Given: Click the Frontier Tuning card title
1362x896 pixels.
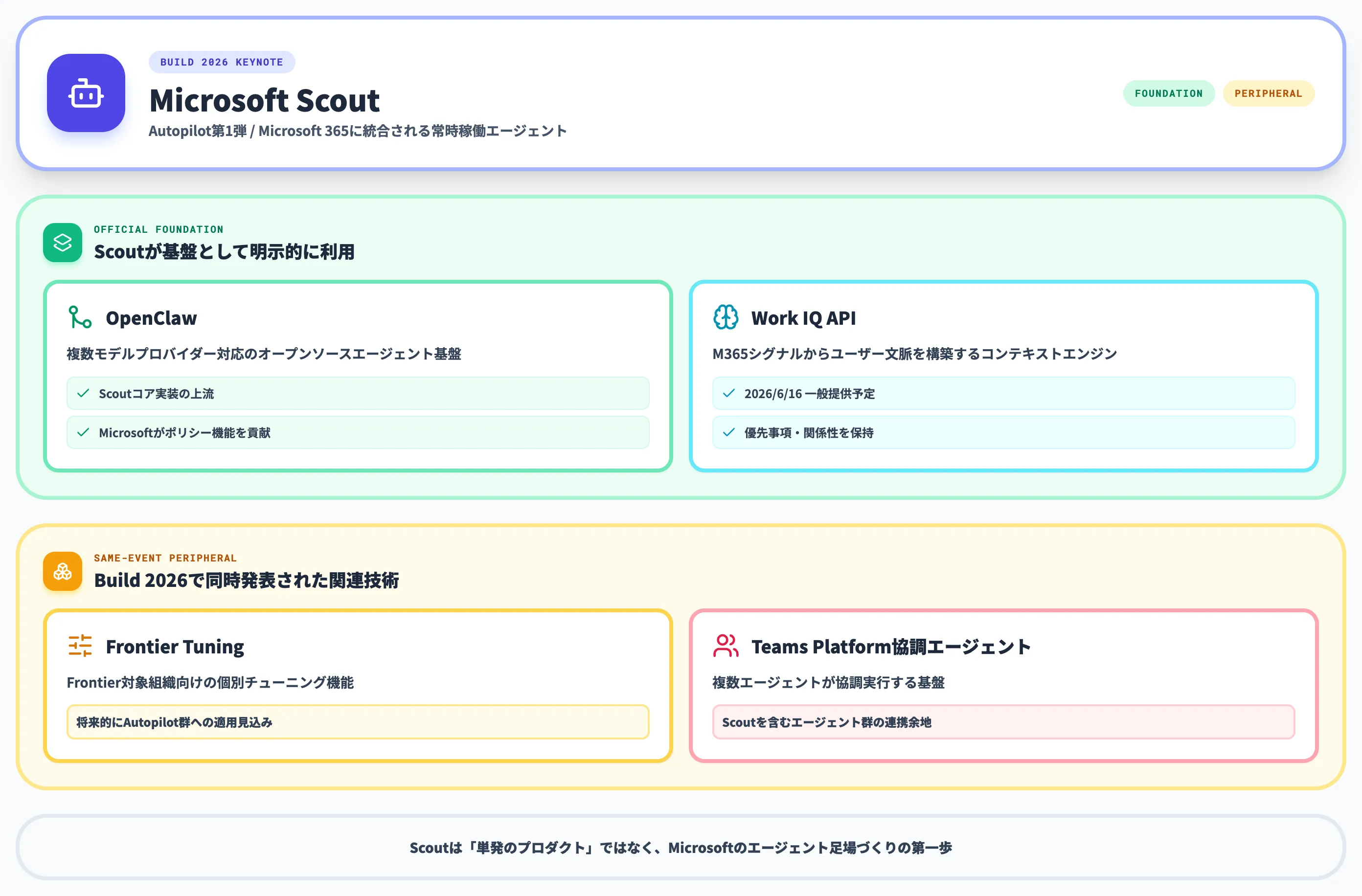Looking at the screenshot, I should [175, 647].
